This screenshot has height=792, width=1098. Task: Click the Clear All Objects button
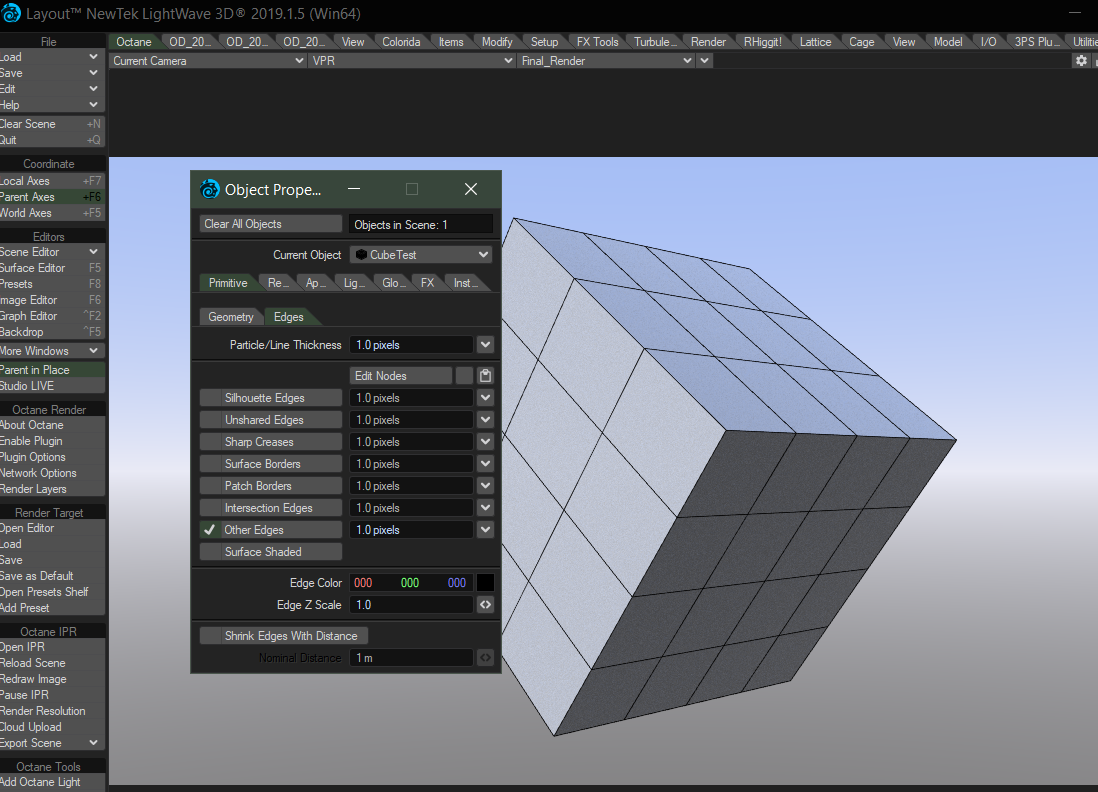[271, 224]
